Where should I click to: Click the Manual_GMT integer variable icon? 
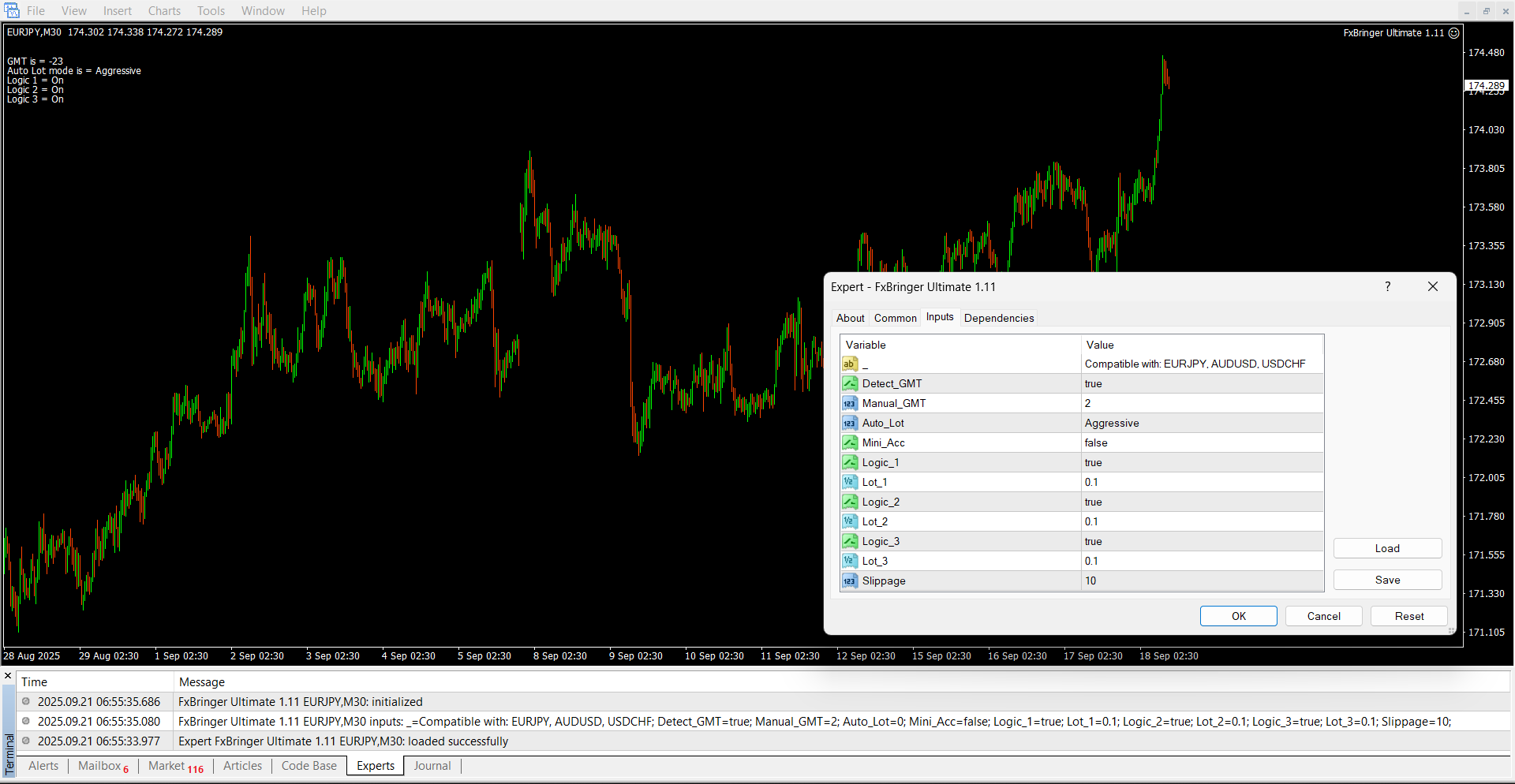(x=850, y=403)
